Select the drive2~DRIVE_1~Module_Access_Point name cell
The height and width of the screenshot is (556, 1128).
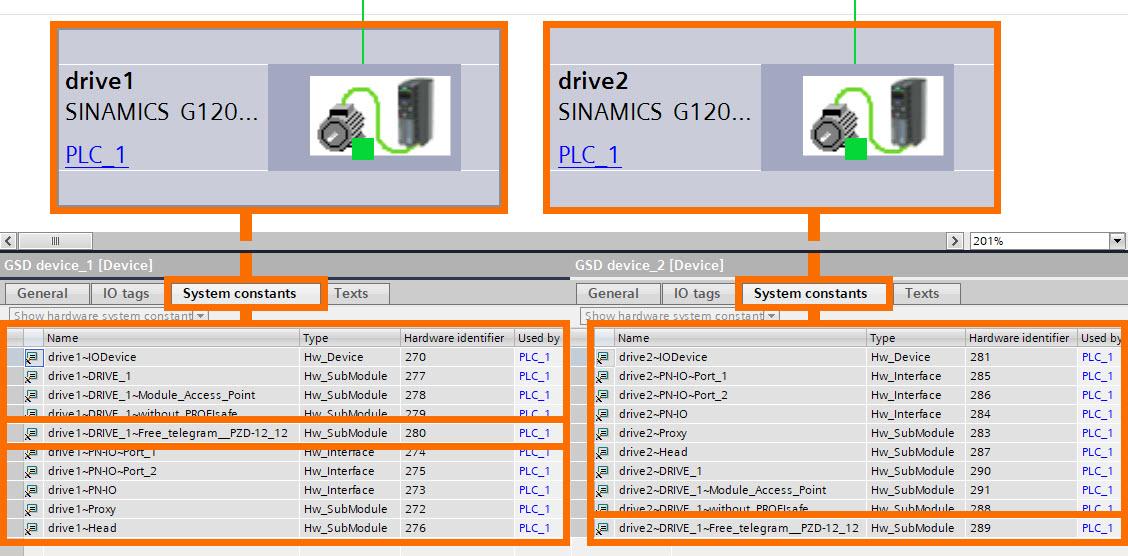point(740,491)
